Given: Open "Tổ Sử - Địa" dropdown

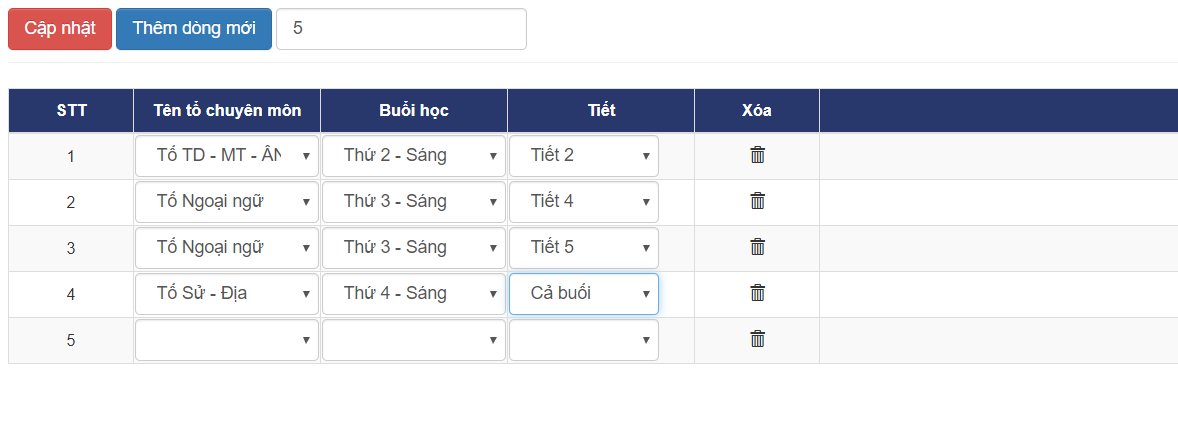Looking at the screenshot, I should click(227, 294).
